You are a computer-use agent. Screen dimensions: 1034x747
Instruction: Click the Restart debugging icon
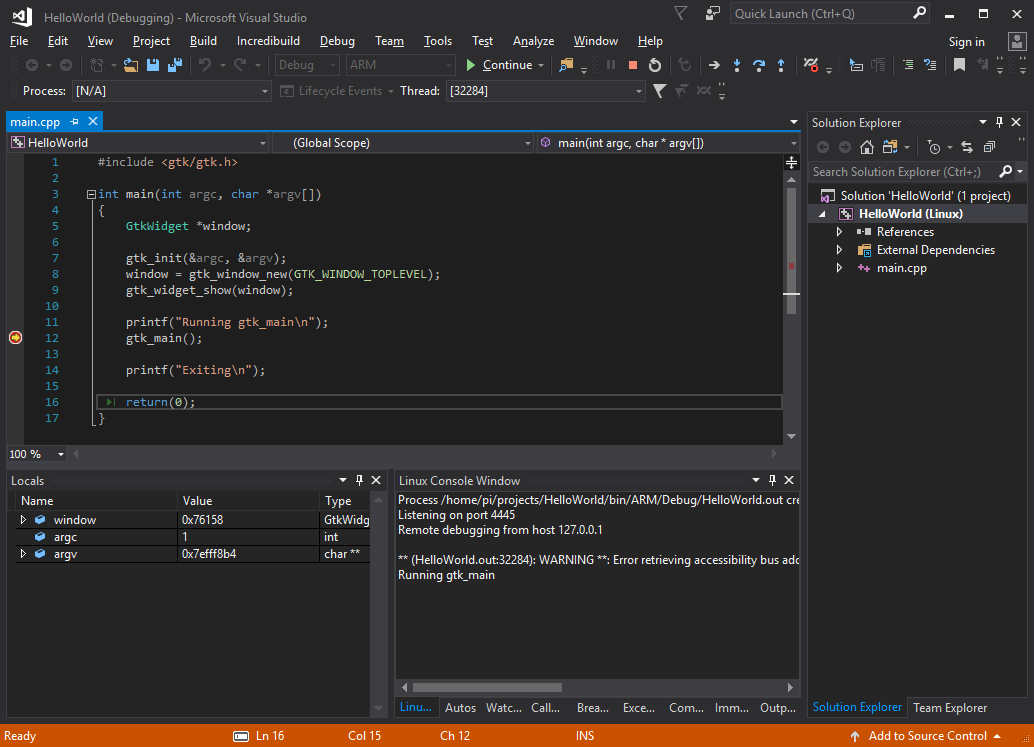tap(654, 65)
